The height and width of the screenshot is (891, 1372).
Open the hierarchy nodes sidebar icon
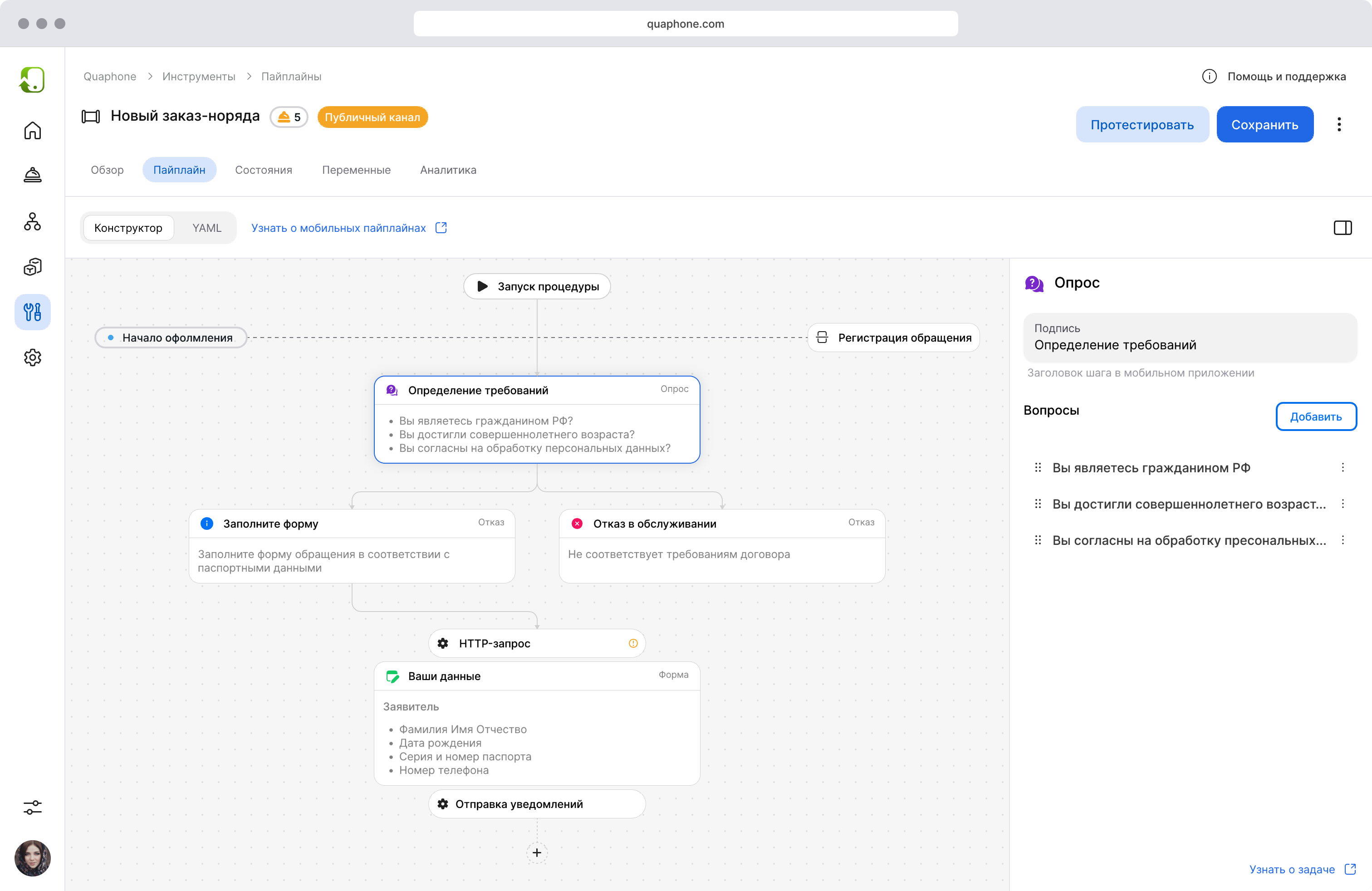tap(32, 221)
